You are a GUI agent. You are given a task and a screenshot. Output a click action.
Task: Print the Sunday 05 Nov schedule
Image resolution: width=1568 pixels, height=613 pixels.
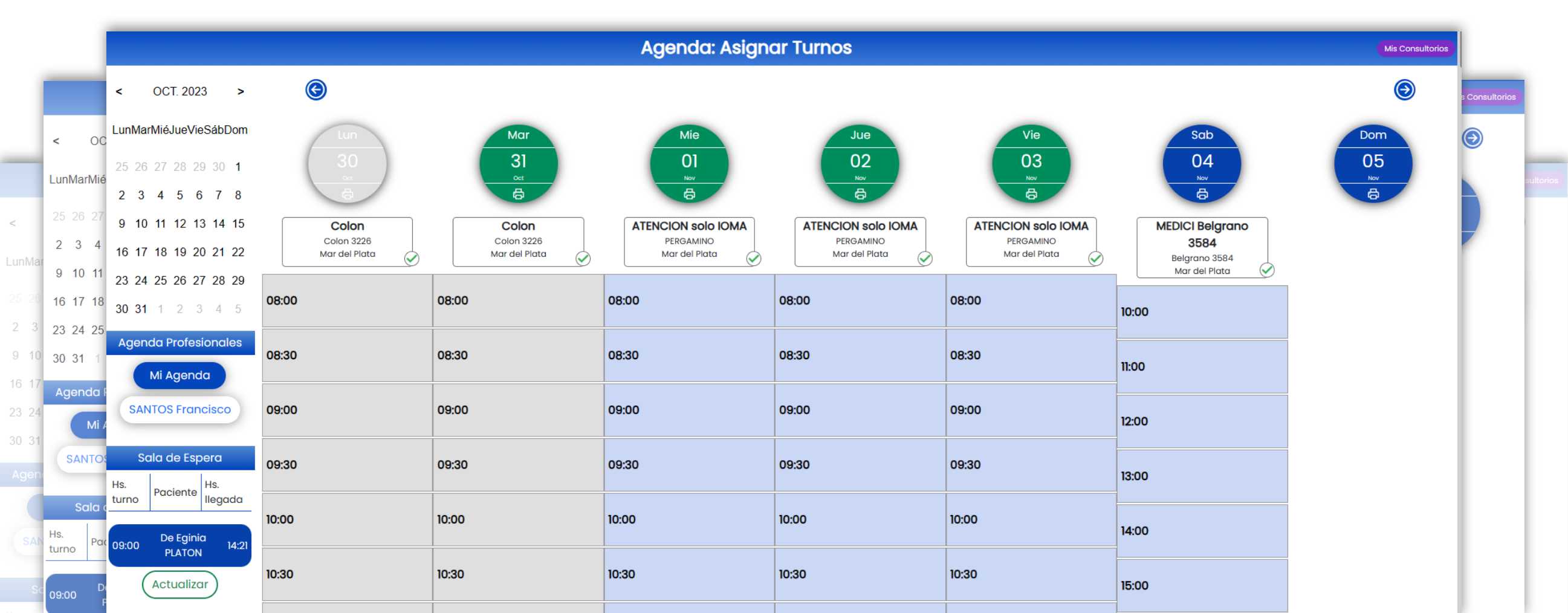tap(1373, 194)
